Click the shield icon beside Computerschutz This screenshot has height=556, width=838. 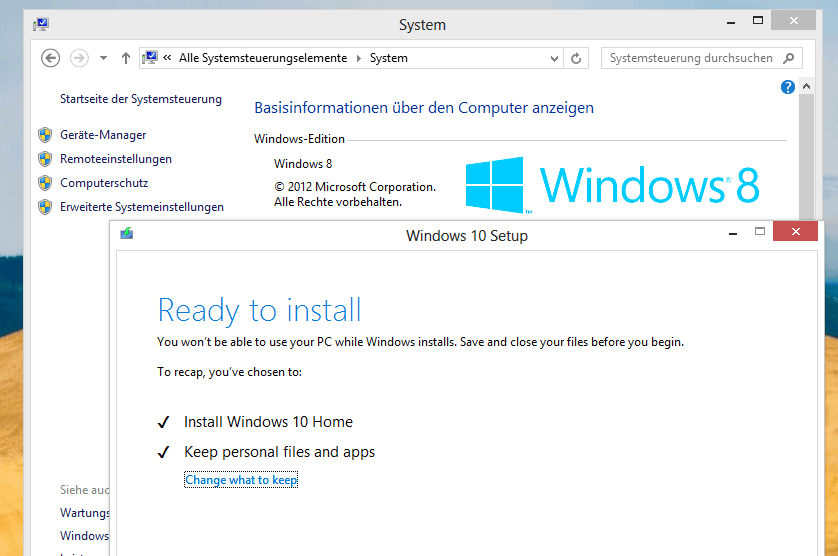[x=45, y=183]
